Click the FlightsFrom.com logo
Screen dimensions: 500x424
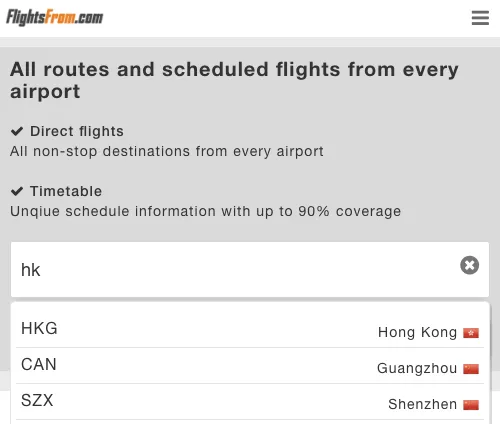coord(55,17)
